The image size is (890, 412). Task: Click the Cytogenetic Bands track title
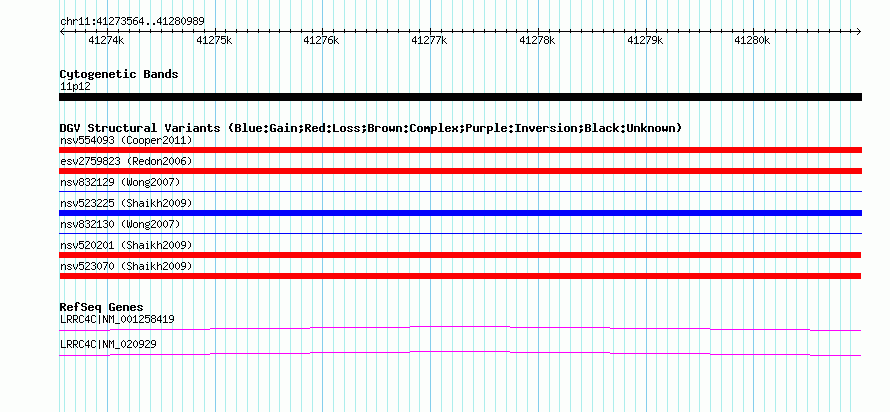pyautogui.click(x=119, y=74)
